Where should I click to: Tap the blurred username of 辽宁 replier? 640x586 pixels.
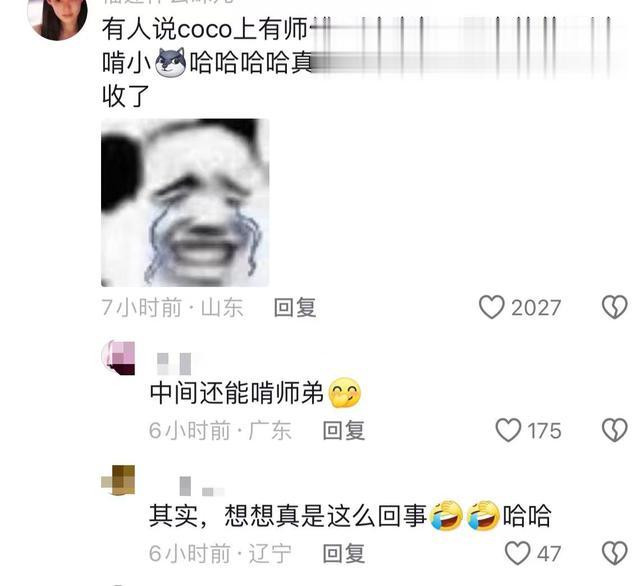click(202, 486)
